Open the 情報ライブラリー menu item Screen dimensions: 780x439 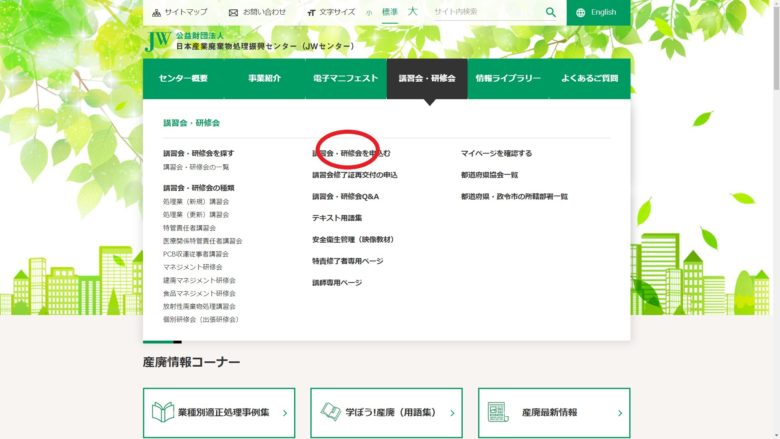point(508,78)
